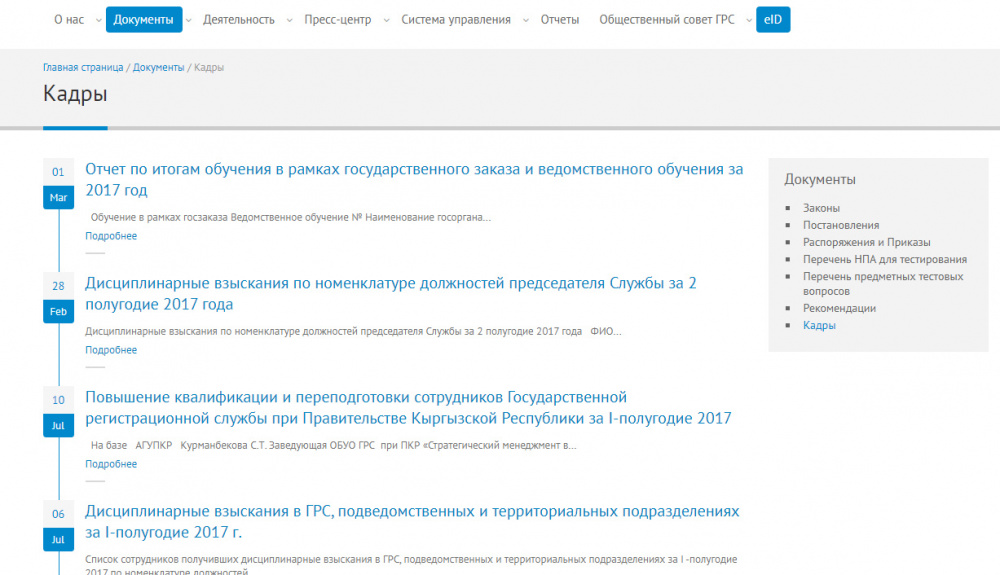Expand the Пресс-центр dropdown chevron
Viewport: 1000px width, 575px height.
tap(386, 20)
